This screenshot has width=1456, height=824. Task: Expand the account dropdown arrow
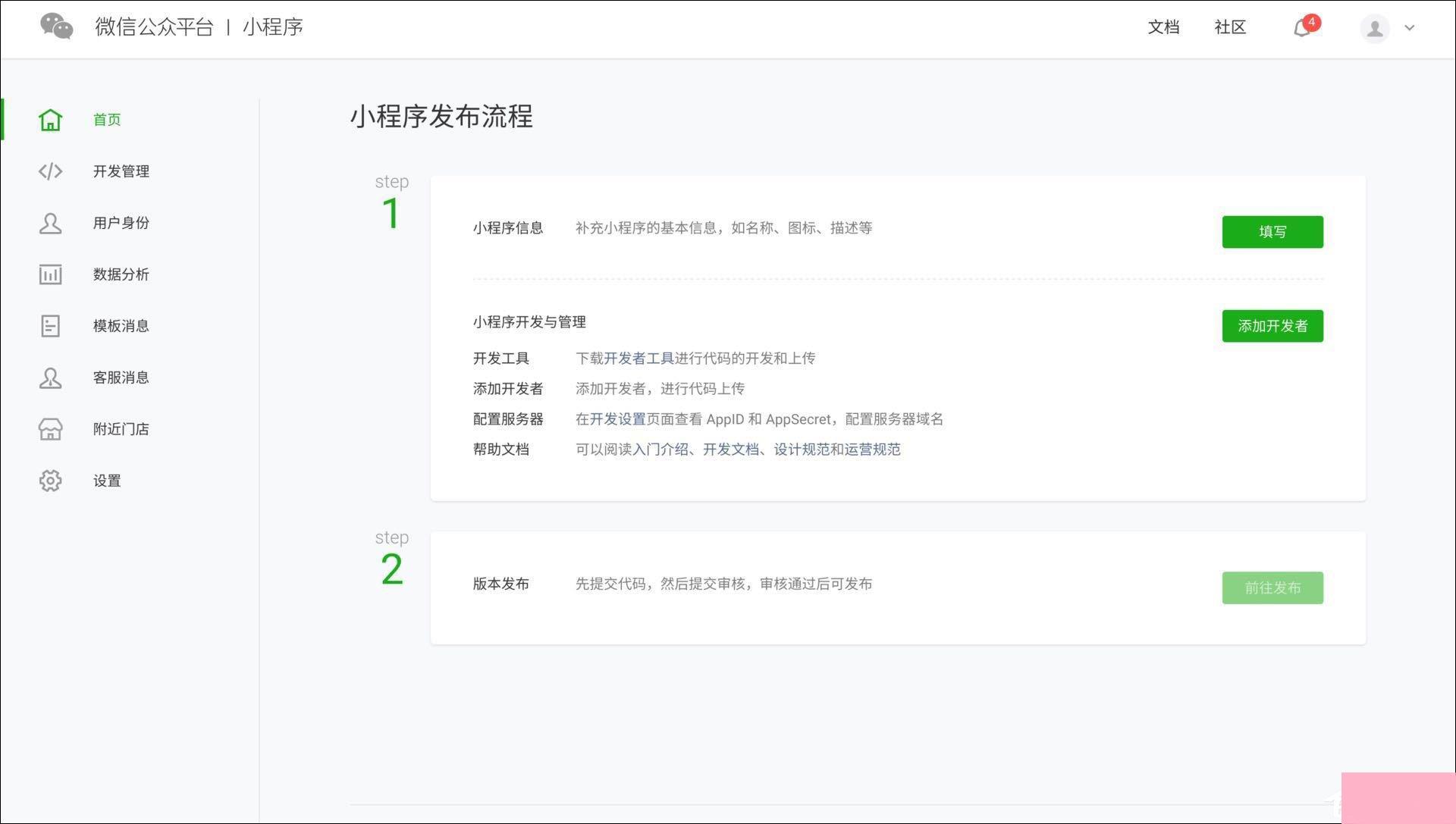1410,28
